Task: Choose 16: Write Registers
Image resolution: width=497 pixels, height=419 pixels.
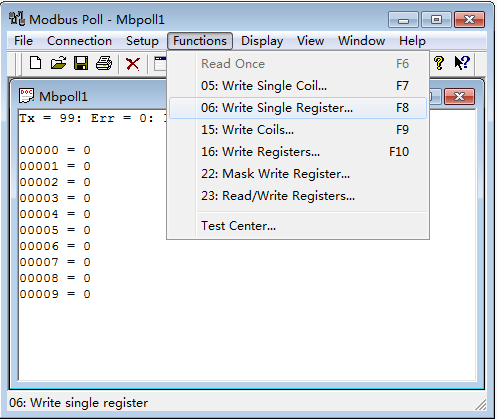Action: (298, 152)
